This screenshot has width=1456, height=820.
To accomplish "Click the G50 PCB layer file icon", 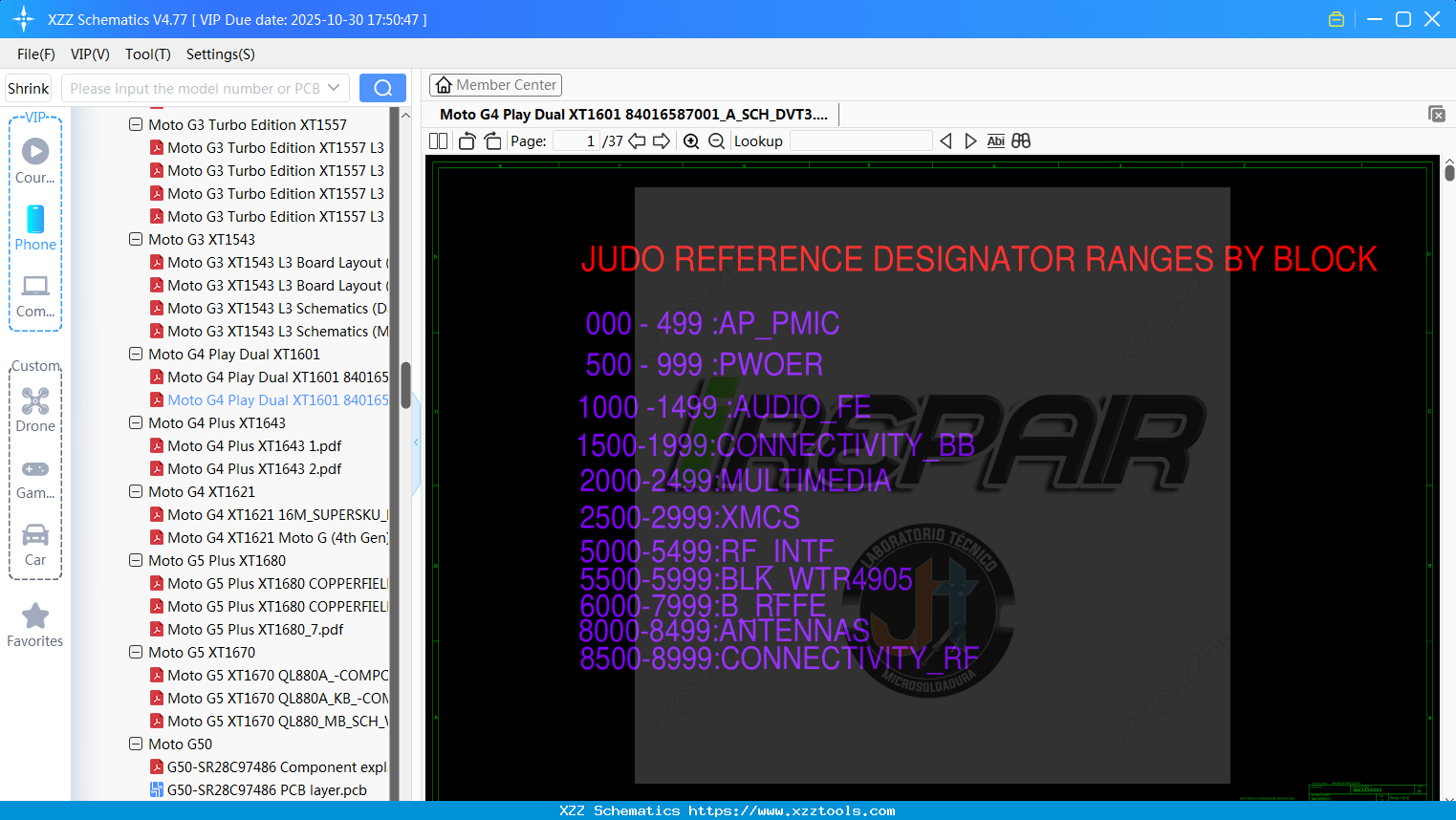I will click(157, 790).
